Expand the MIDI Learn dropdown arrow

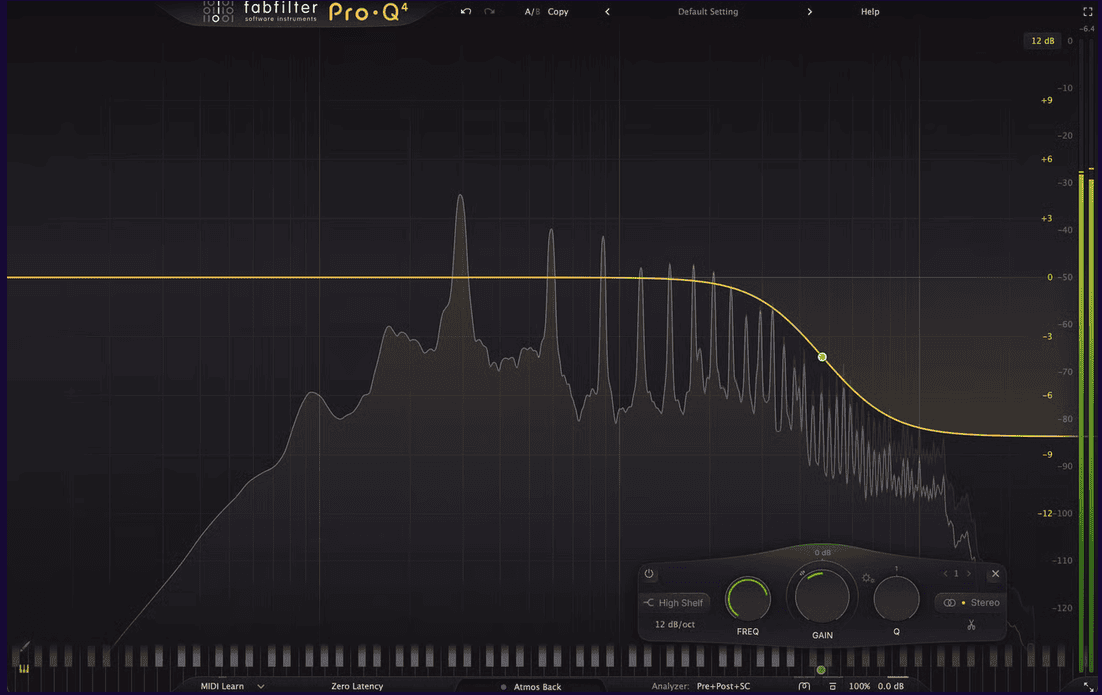coord(261,686)
